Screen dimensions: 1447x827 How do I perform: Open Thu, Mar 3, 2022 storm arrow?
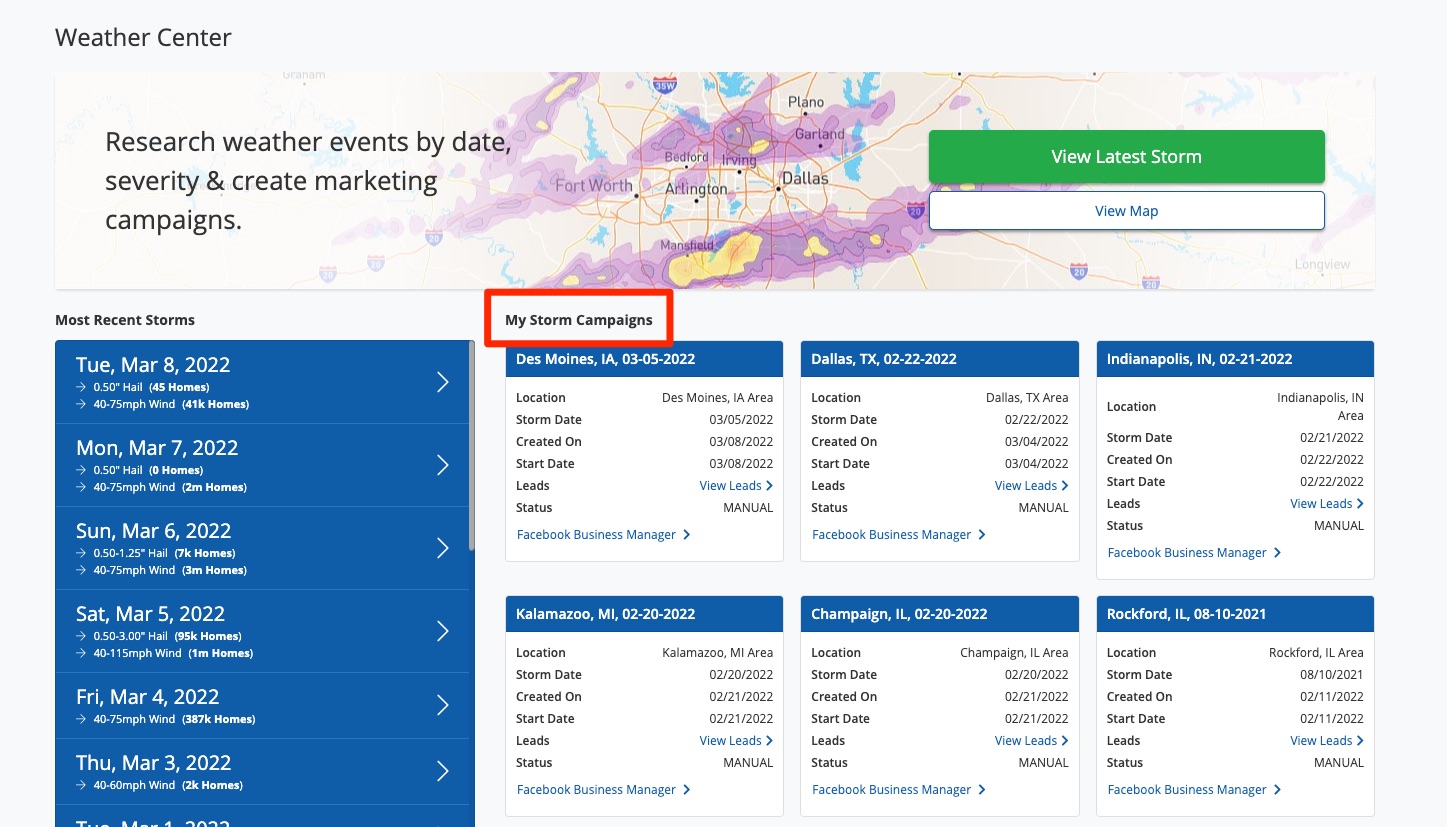pos(443,771)
